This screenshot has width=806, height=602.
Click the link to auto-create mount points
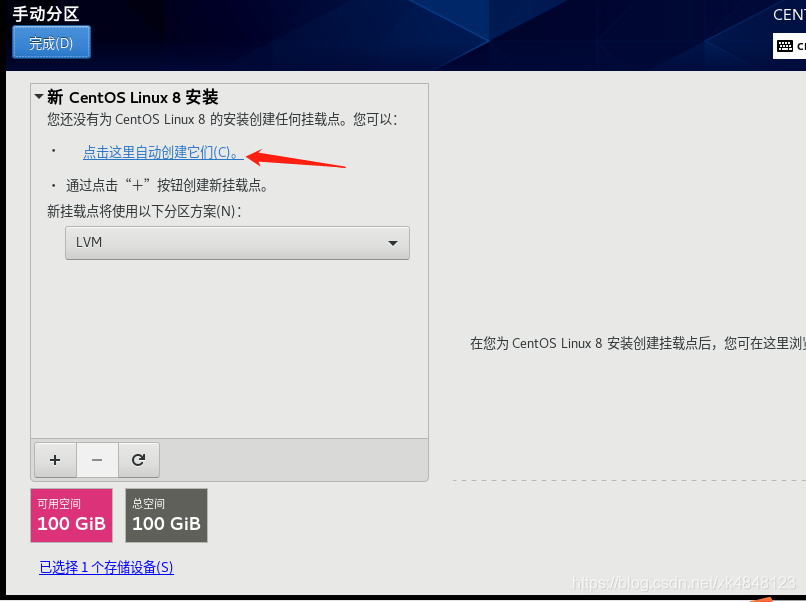[x=163, y=152]
